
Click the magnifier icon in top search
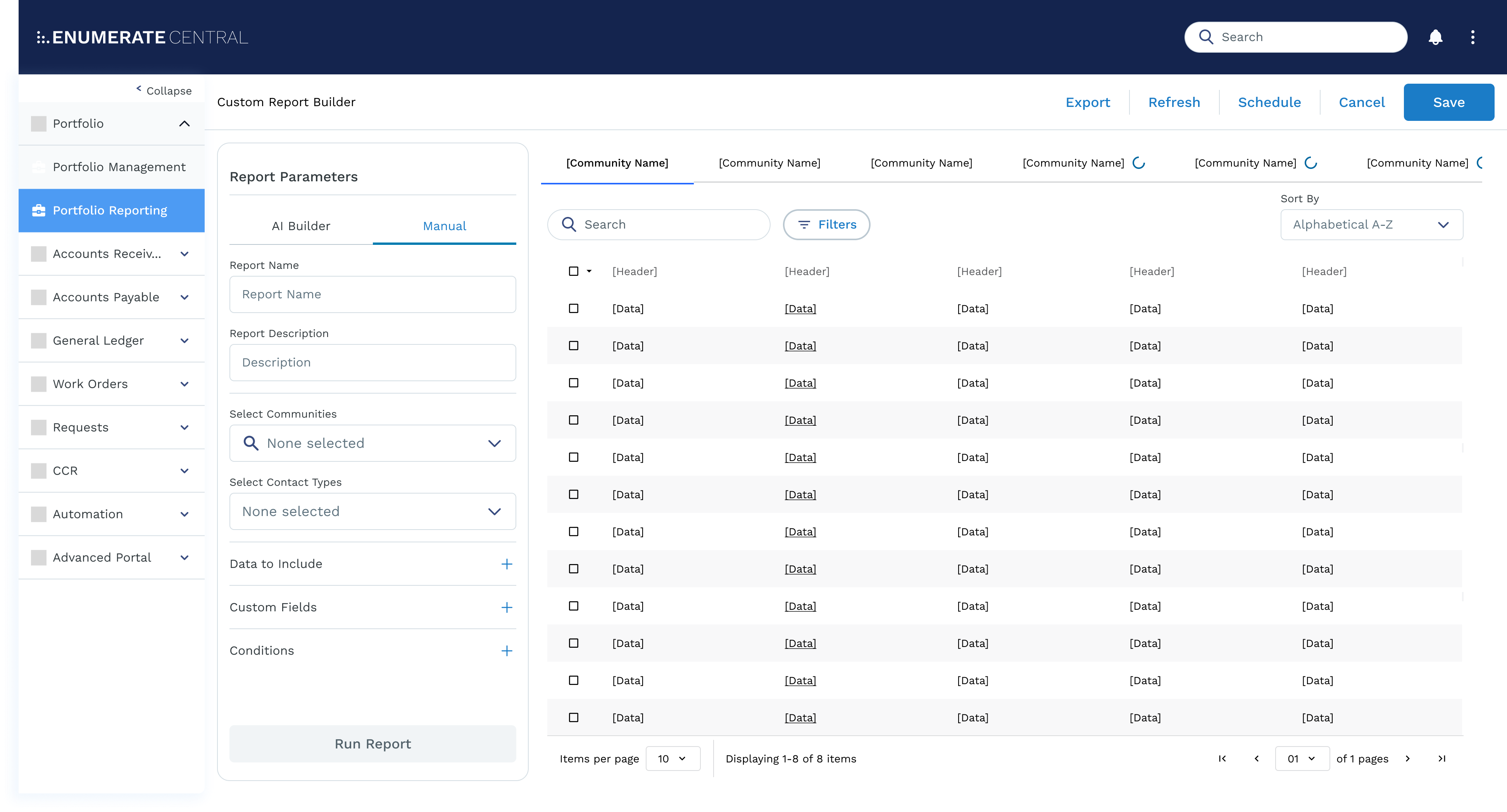coord(1206,37)
